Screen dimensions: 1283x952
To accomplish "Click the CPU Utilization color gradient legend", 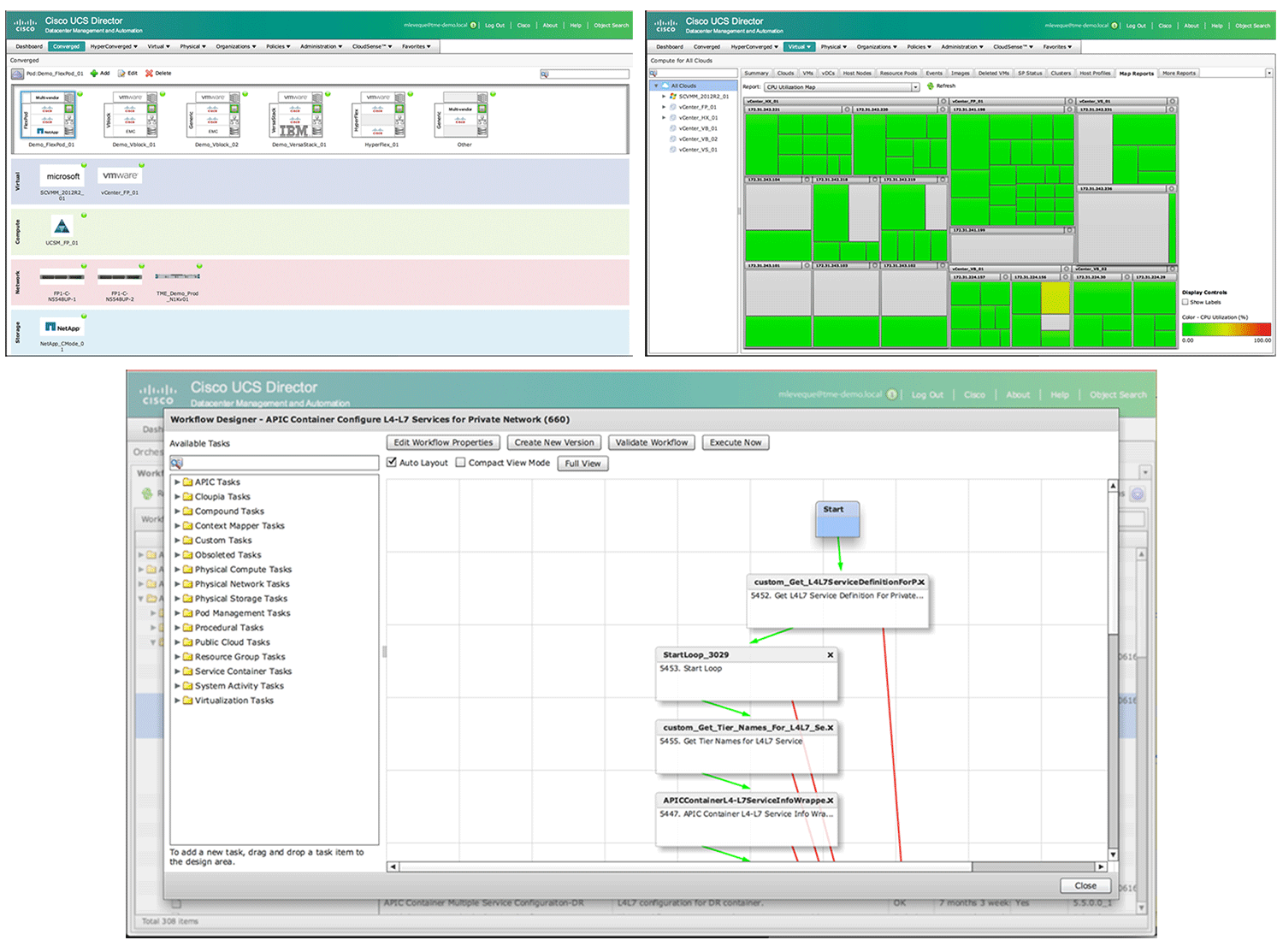I will tap(1226, 329).
